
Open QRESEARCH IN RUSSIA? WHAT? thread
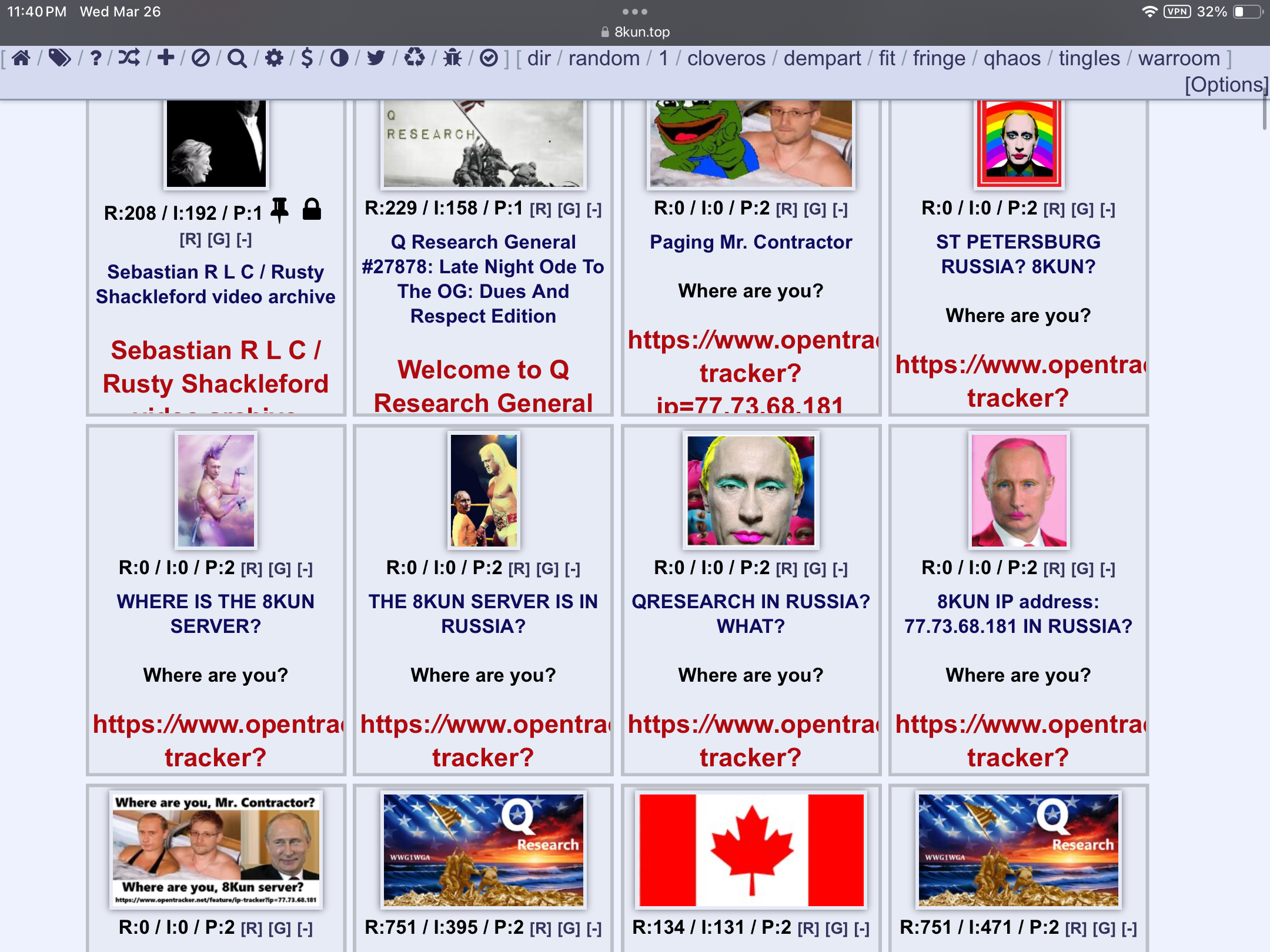tap(751, 614)
